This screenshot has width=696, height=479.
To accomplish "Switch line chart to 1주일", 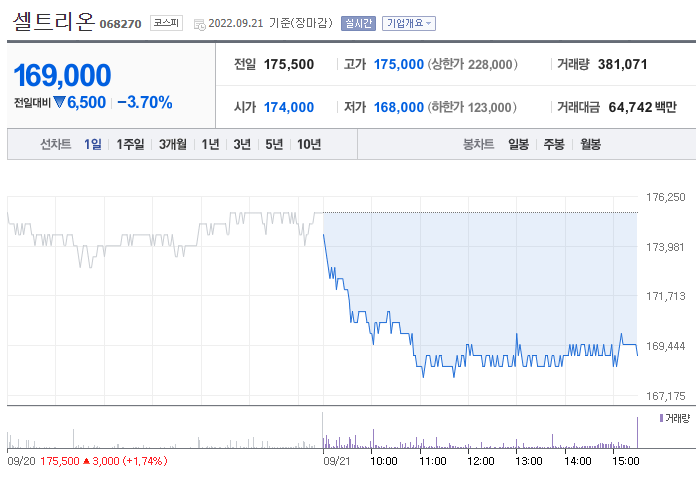I will [130, 144].
